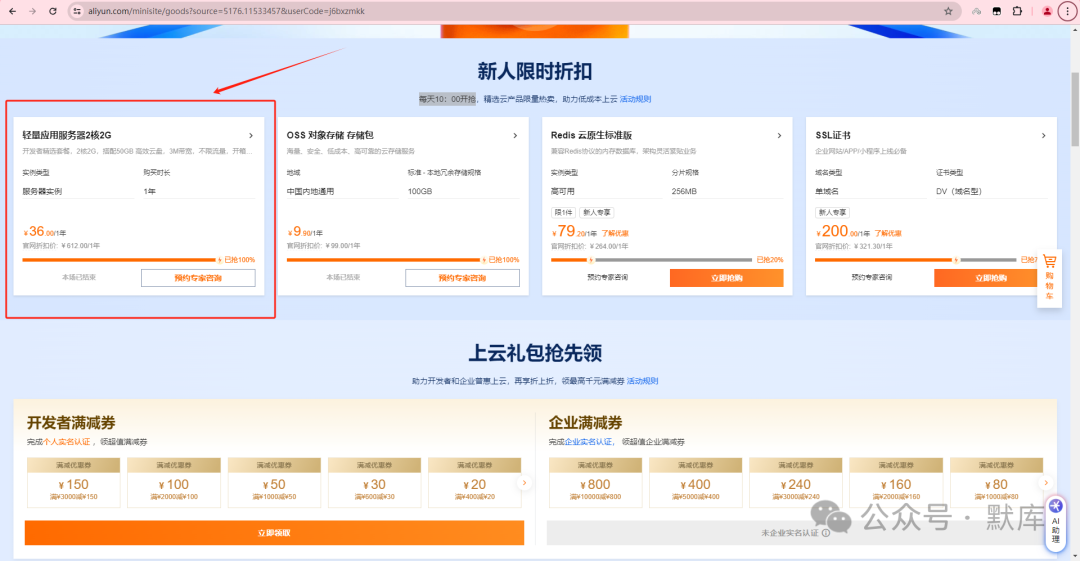Click 立即抢购 on the Redis card
Screen dimensions: 1080x561
tap(727, 278)
